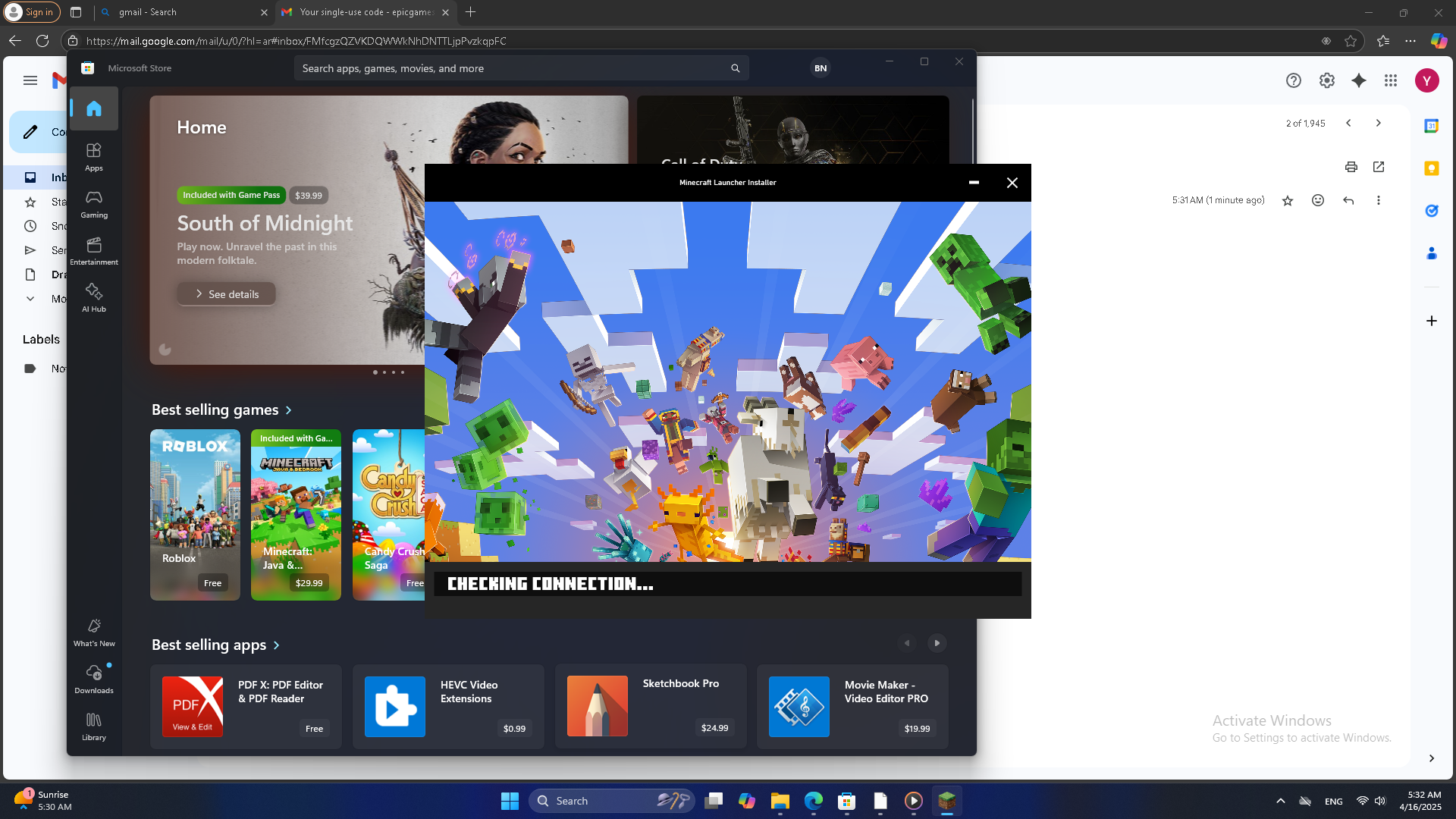Open Entertainment section in Microsoft Store
This screenshot has width=1456, height=819.
pos(94,251)
